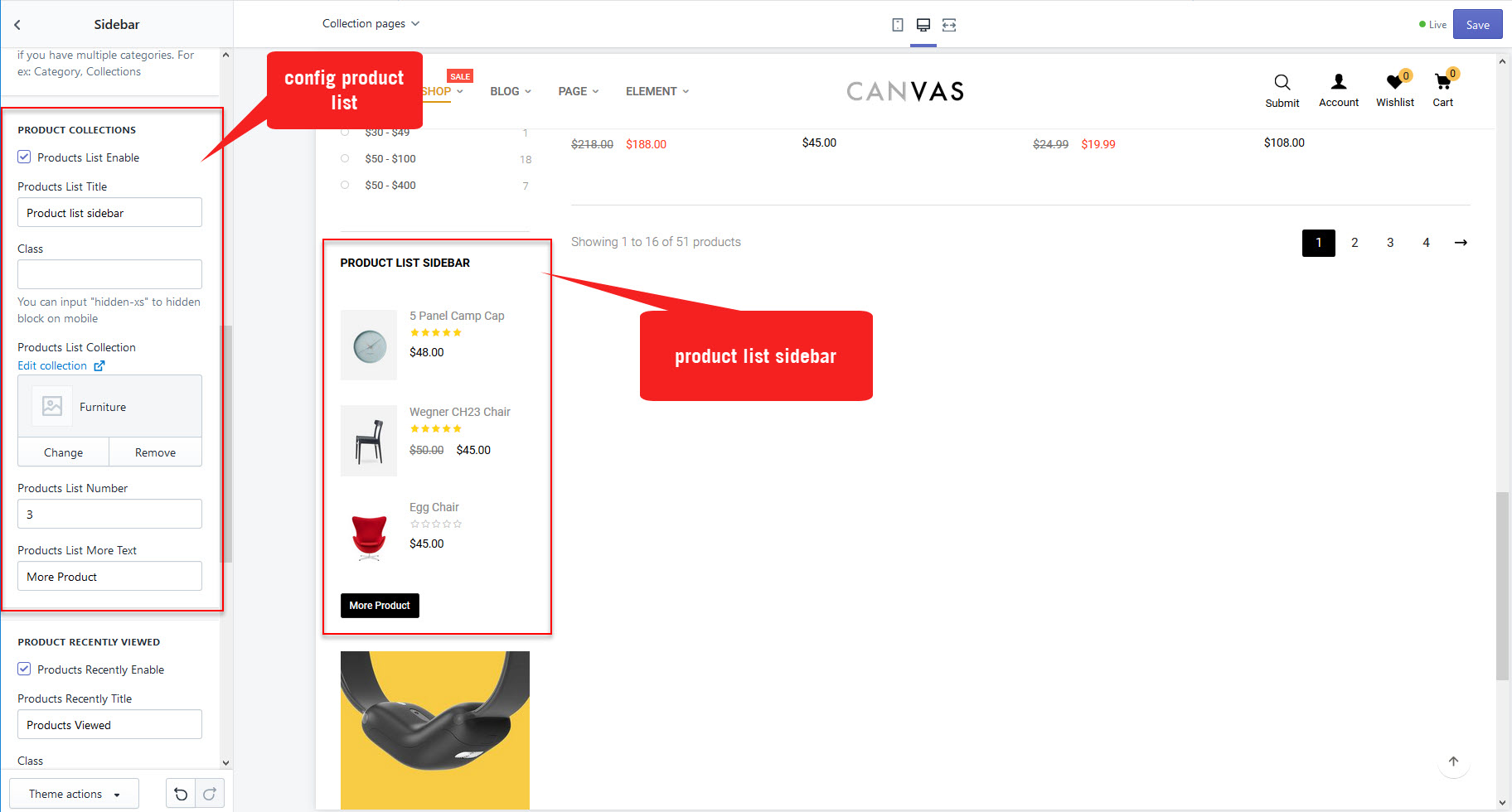The width and height of the screenshot is (1512, 812).
Task: Toggle Products Recently Enable checkbox
Action: [x=24, y=669]
